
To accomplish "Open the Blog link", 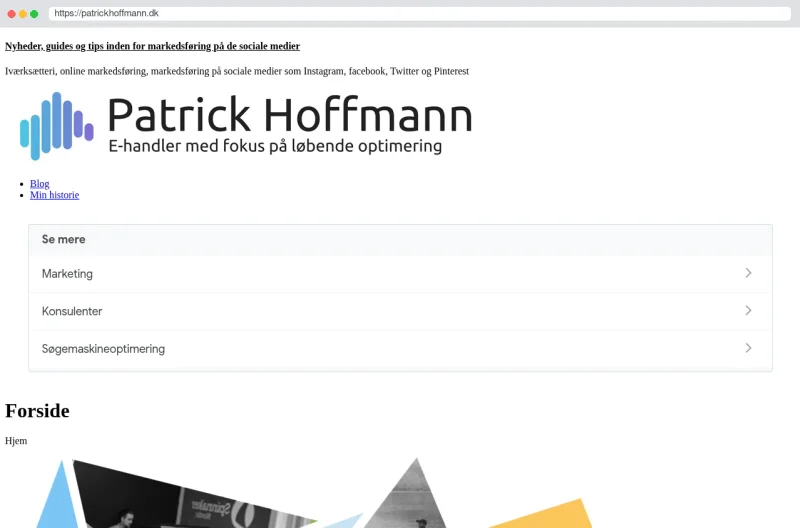I will tap(39, 184).
